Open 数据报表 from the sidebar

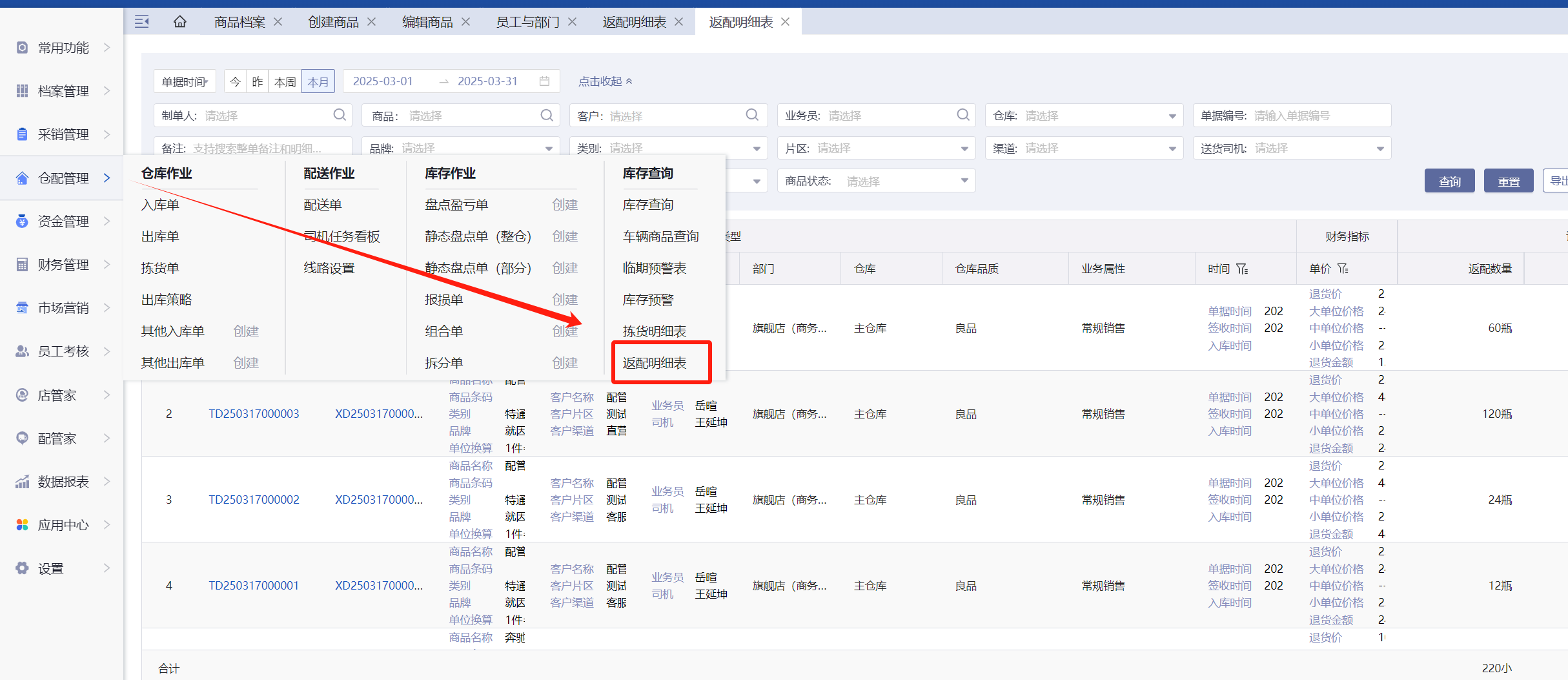63,482
